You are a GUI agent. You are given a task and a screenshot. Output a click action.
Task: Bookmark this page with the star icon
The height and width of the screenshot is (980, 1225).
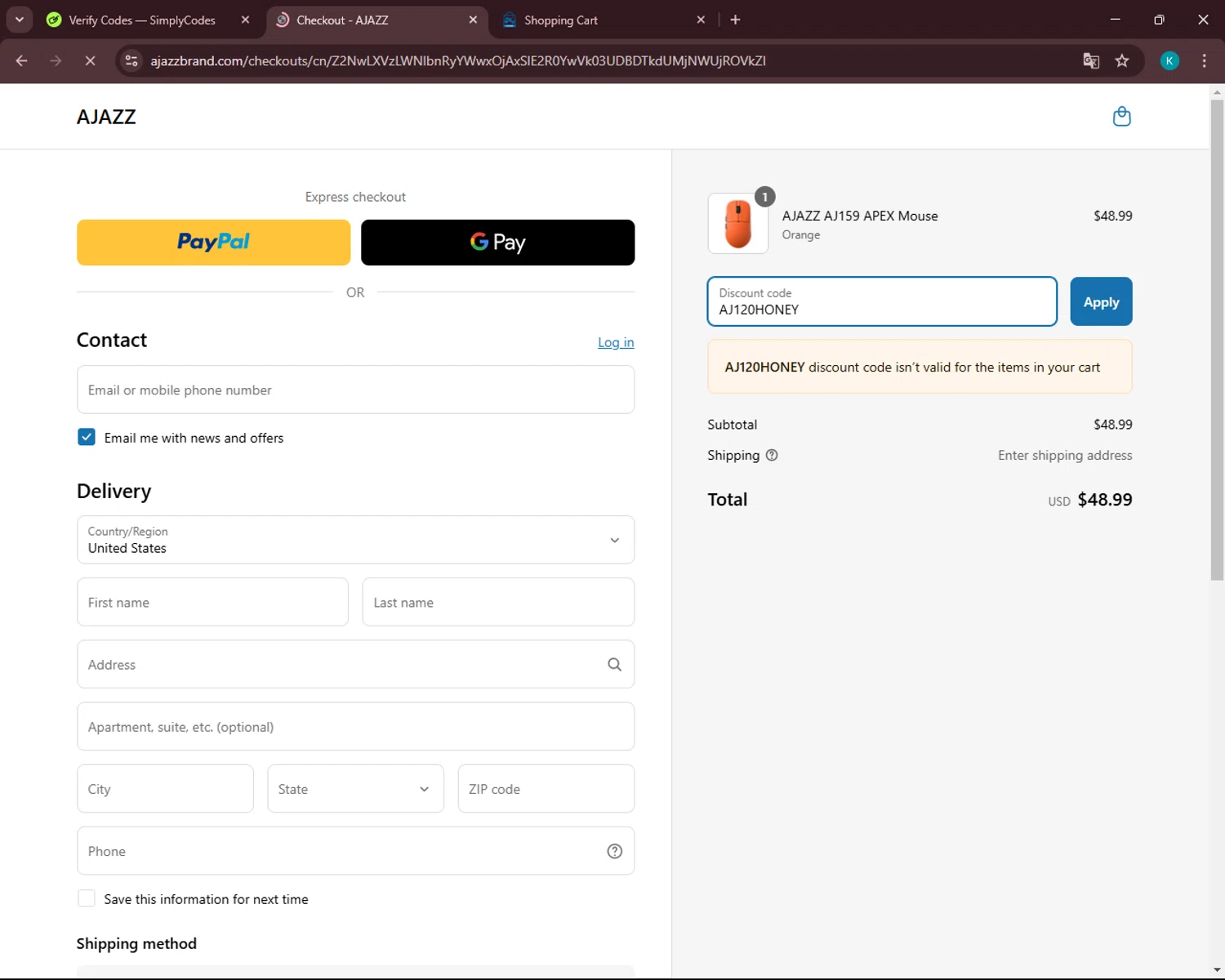1122,60
